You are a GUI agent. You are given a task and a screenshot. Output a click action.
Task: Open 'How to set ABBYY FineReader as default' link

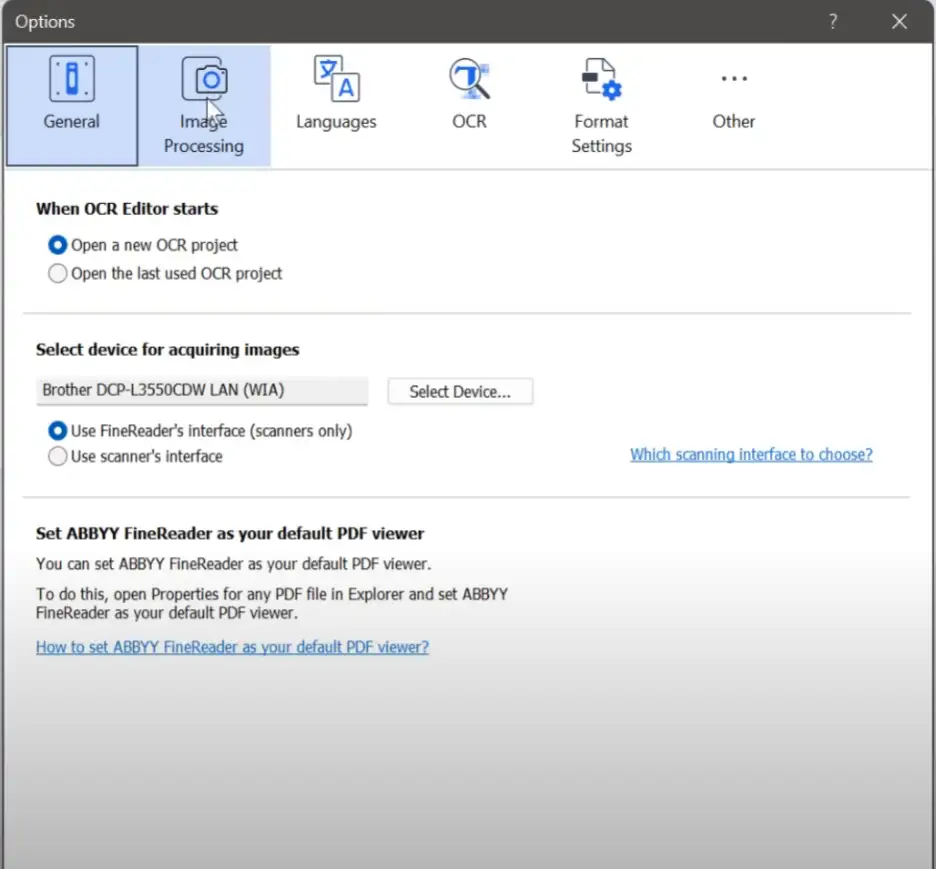pyautogui.click(x=232, y=647)
